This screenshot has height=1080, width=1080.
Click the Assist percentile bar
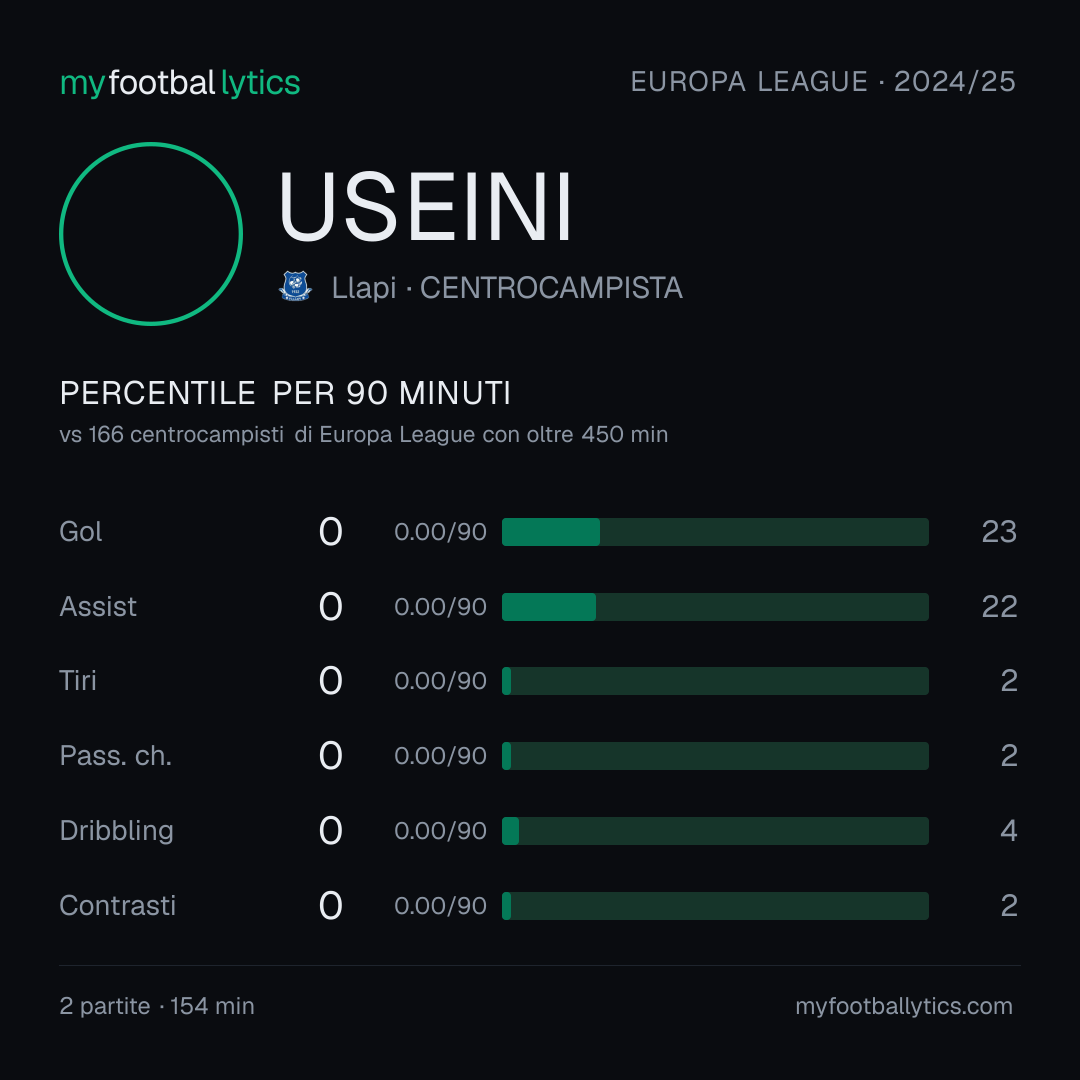click(x=715, y=607)
